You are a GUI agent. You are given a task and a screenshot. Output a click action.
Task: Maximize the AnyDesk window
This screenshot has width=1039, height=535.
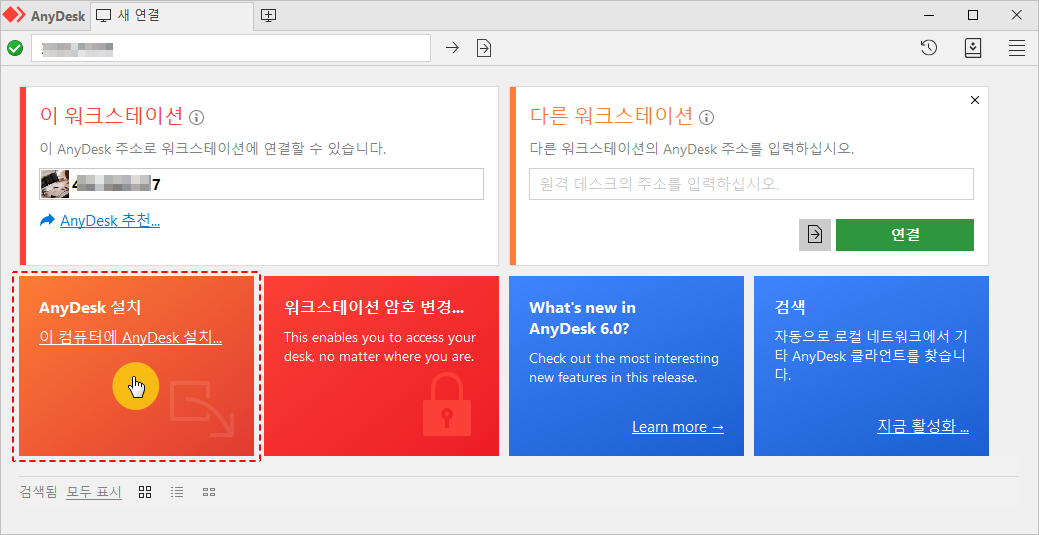(973, 15)
